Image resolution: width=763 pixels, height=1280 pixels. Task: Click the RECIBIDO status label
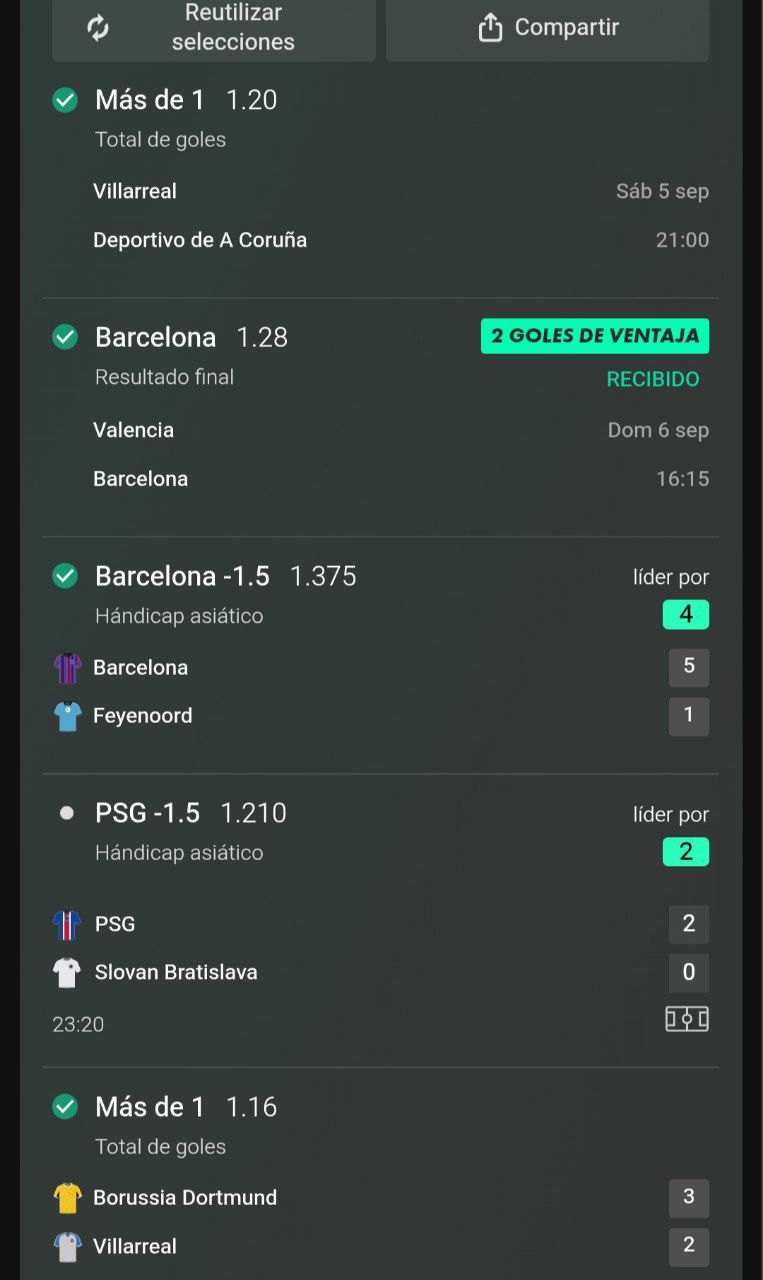tap(653, 379)
